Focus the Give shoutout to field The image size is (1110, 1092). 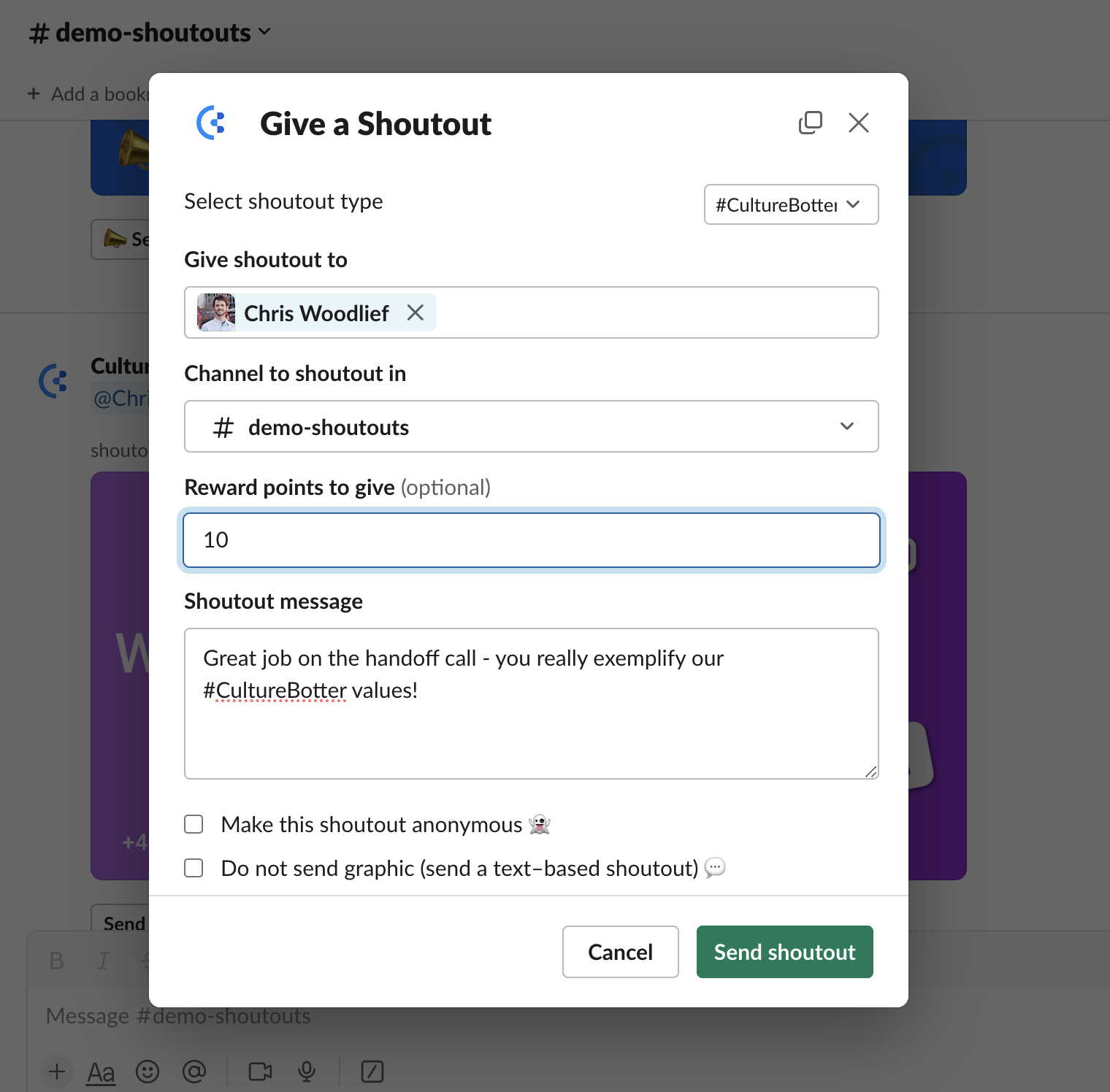pyautogui.click(x=531, y=312)
